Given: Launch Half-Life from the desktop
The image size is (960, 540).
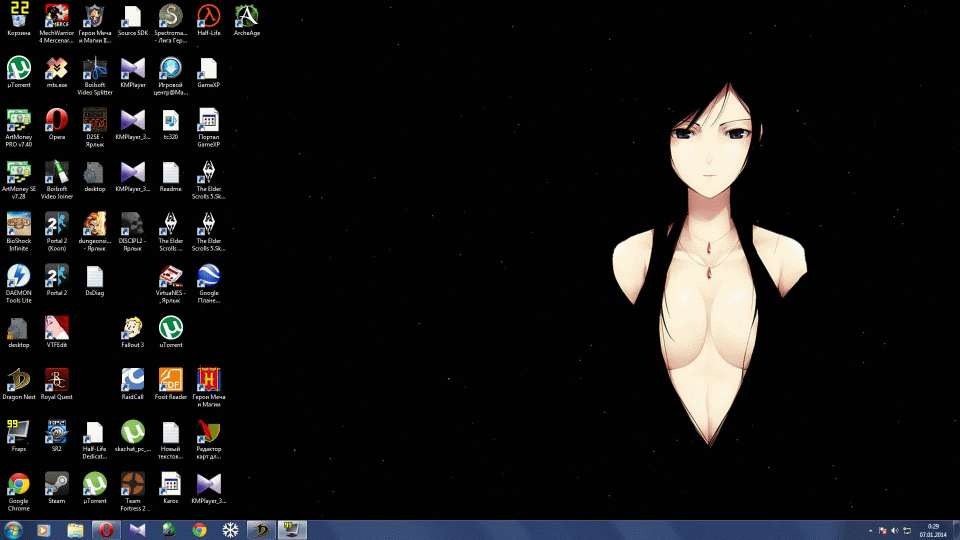Looking at the screenshot, I should point(208,15).
